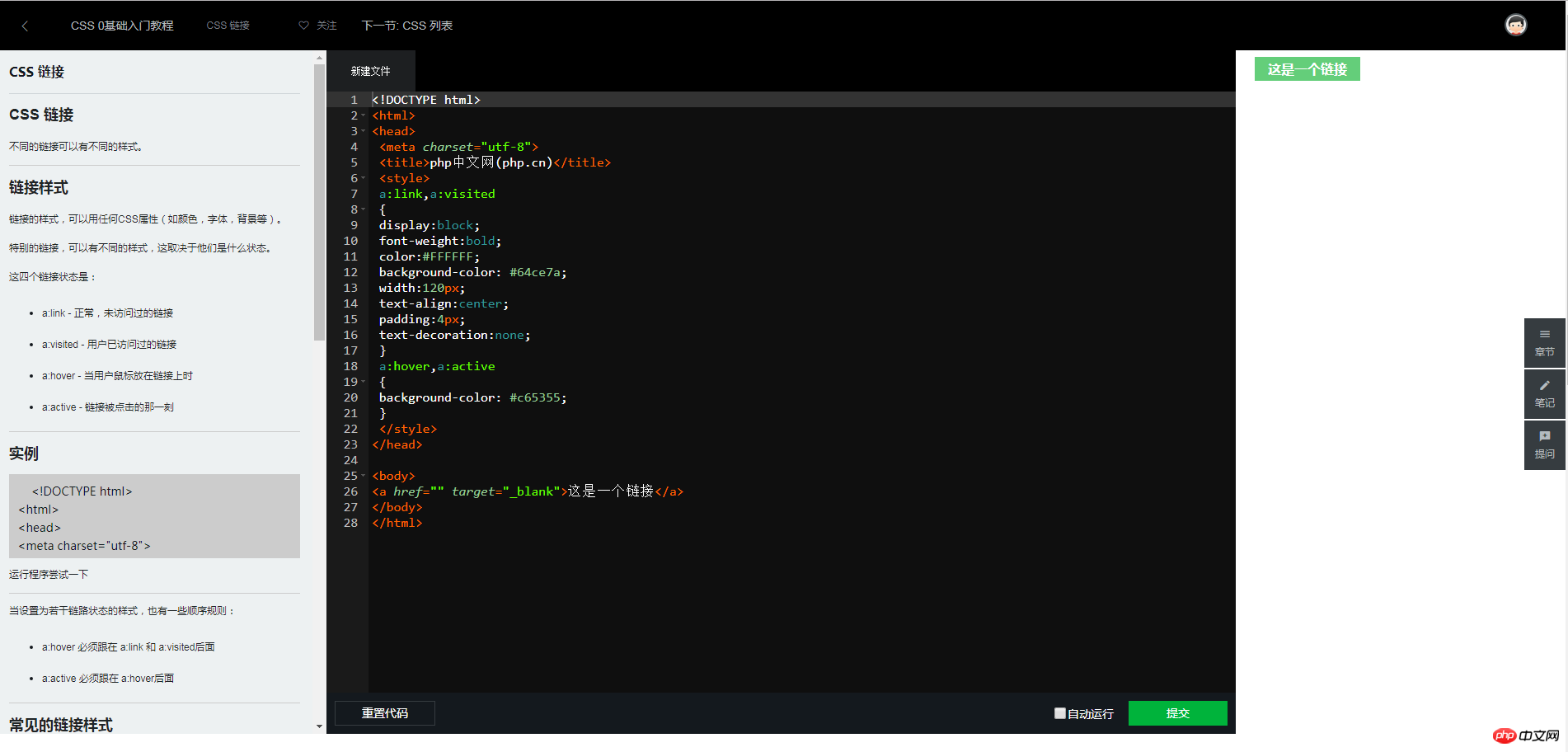
Task: Click the preview link 这是一个链接
Action: tap(1307, 69)
